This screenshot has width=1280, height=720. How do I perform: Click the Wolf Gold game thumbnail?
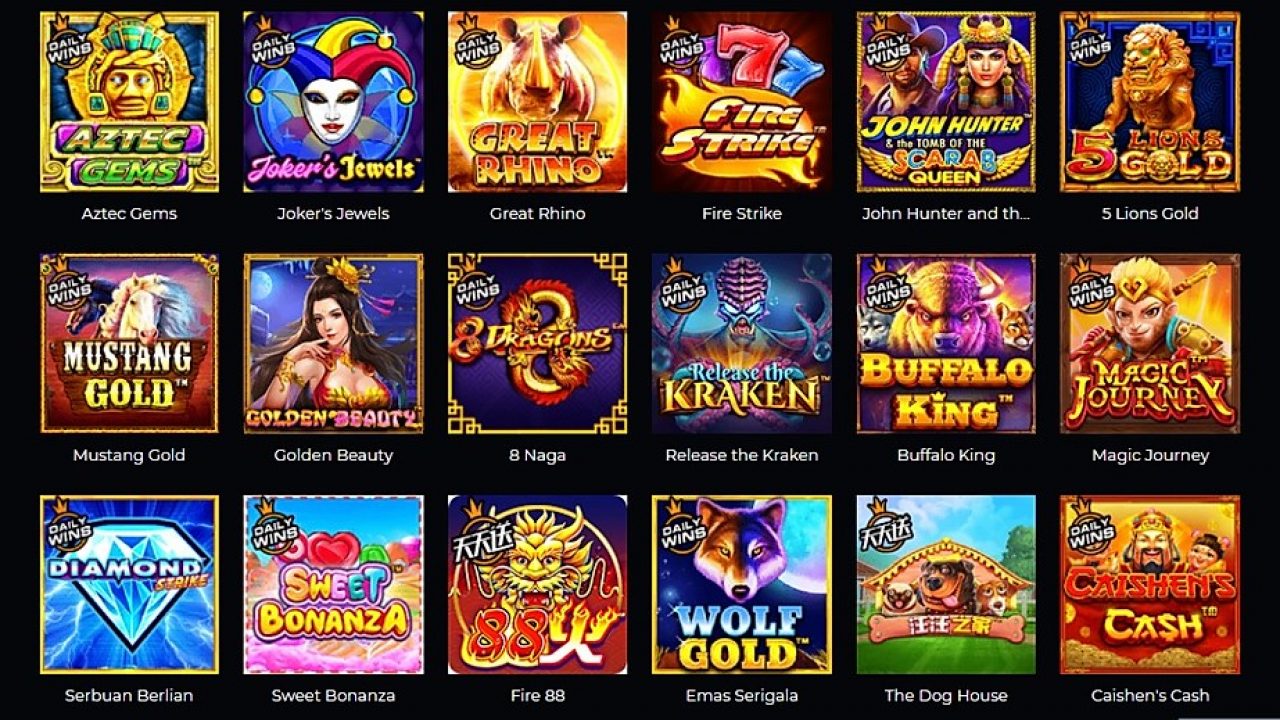coord(742,585)
